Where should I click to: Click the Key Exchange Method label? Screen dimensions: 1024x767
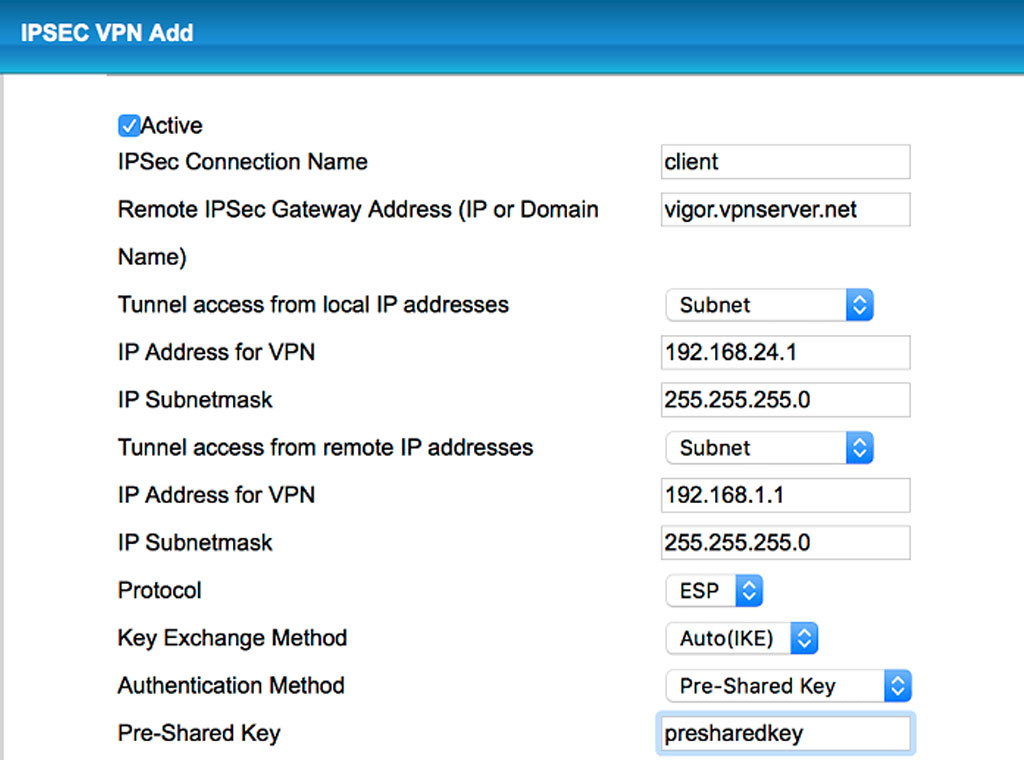click(232, 638)
